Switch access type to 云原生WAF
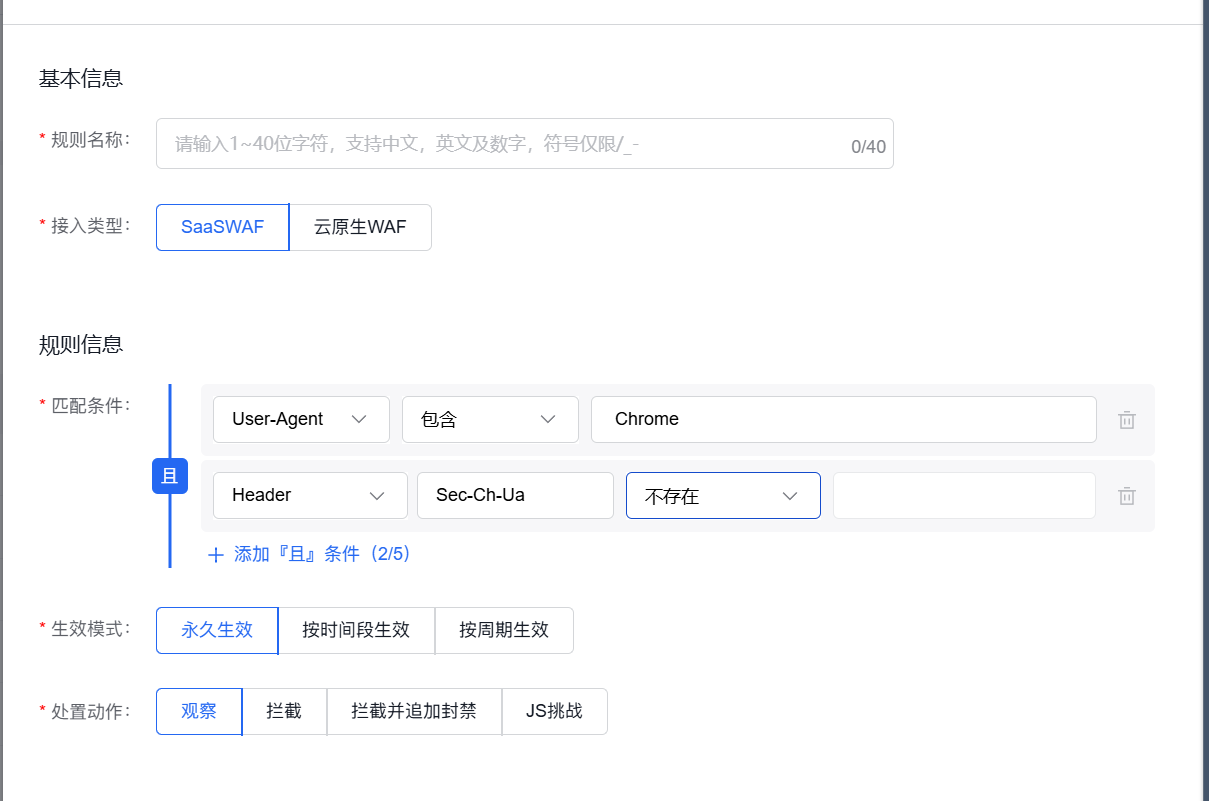Viewport: 1209px width, 801px height. [x=360, y=227]
